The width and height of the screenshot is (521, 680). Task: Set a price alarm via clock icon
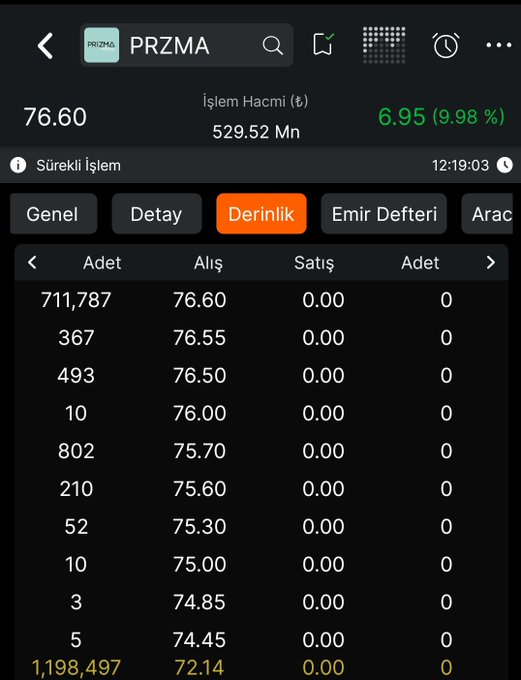click(x=446, y=45)
